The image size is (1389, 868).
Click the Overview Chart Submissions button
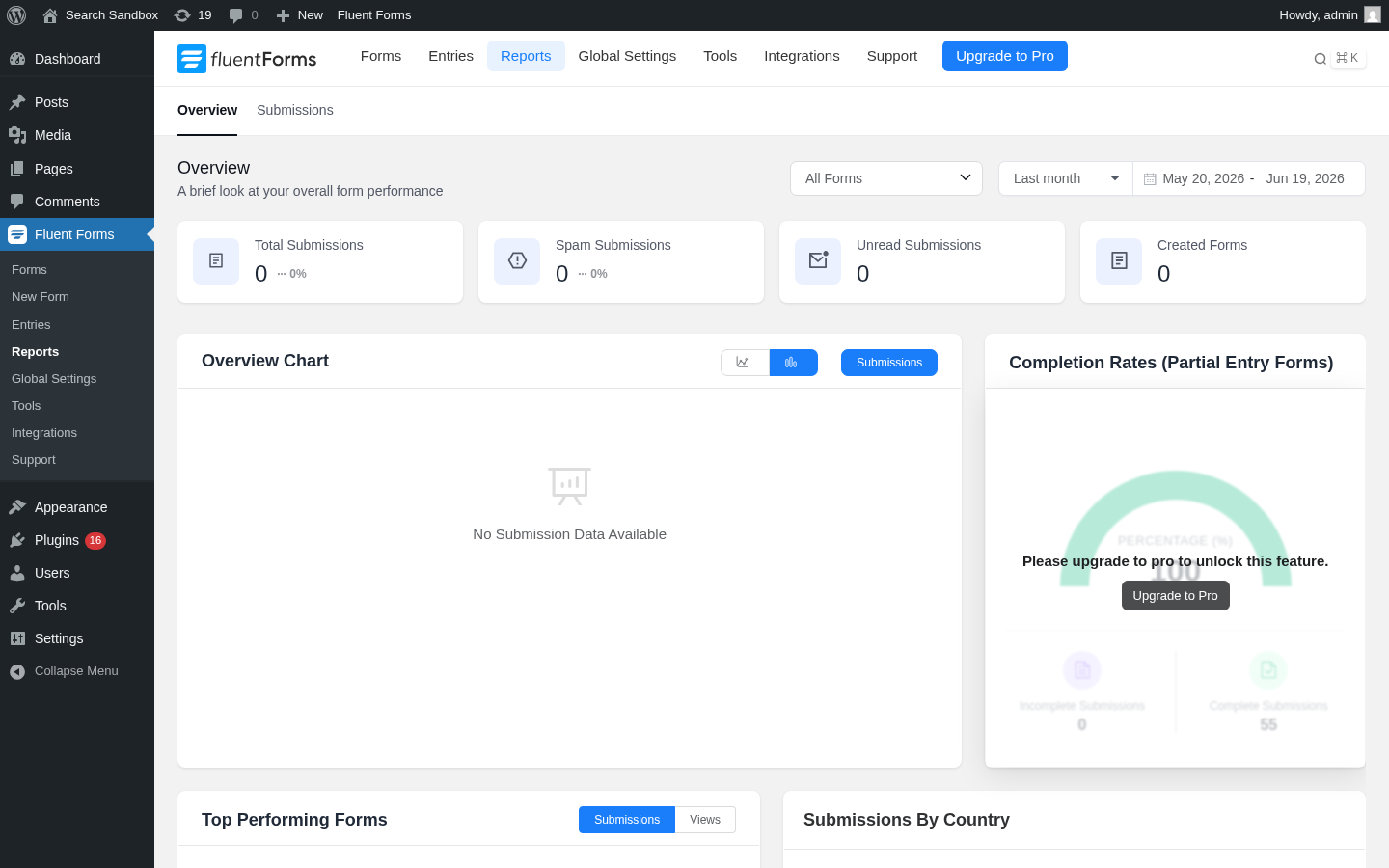click(889, 363)
